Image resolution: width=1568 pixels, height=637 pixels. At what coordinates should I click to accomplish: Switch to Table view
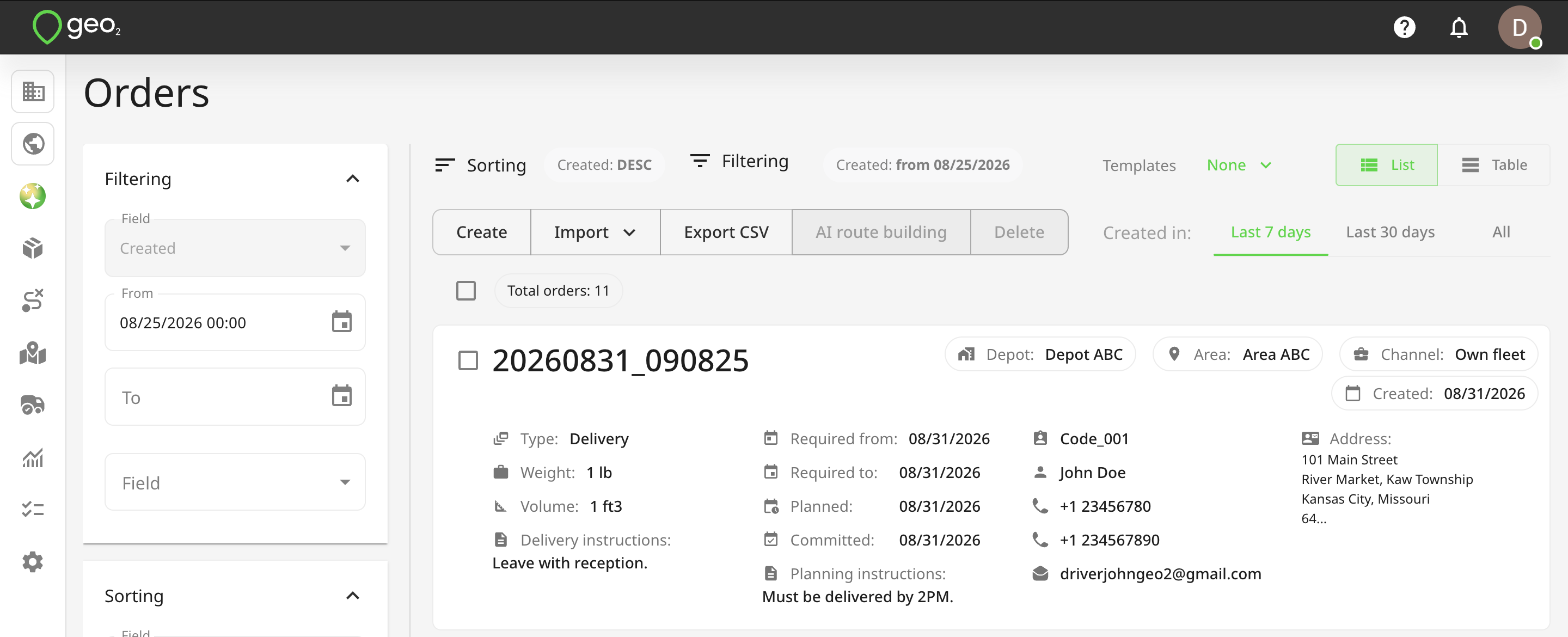(1494, 165)
